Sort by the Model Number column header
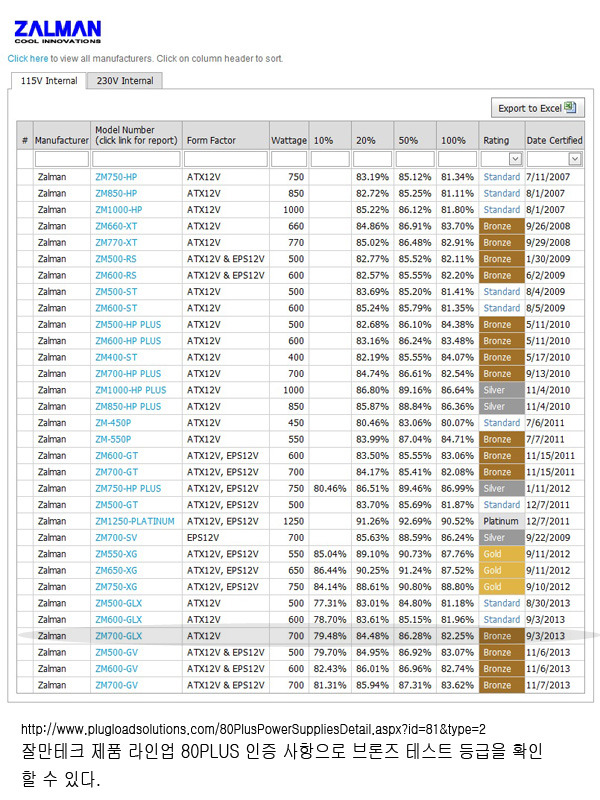 coord(136,135)
